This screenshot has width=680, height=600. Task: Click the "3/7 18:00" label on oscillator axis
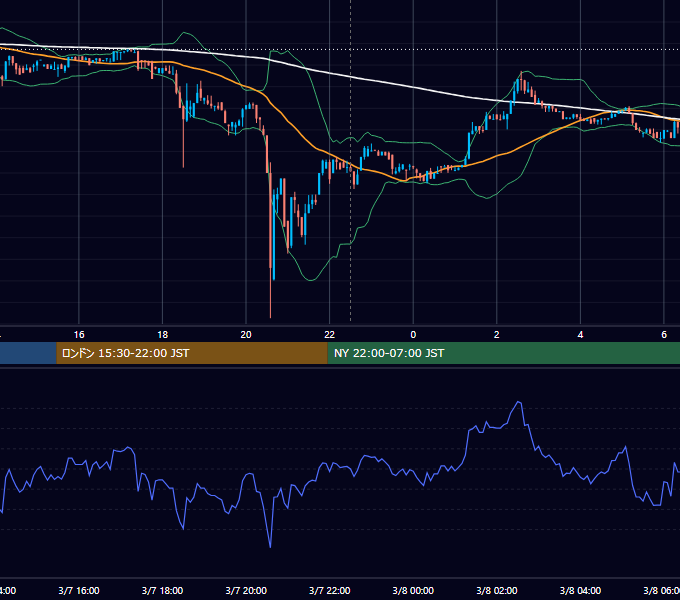(x=163, y=590)
